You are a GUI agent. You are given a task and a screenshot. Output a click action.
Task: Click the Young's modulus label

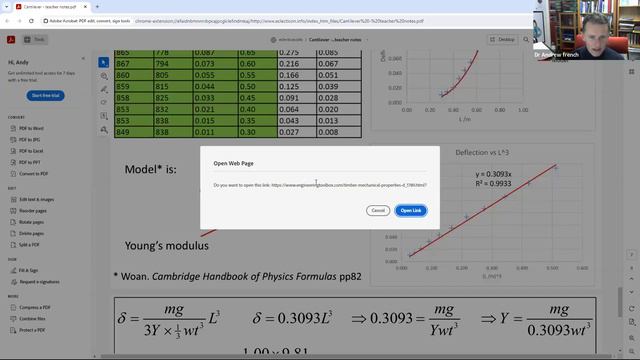pyautogui.click(x=167, y=246)
